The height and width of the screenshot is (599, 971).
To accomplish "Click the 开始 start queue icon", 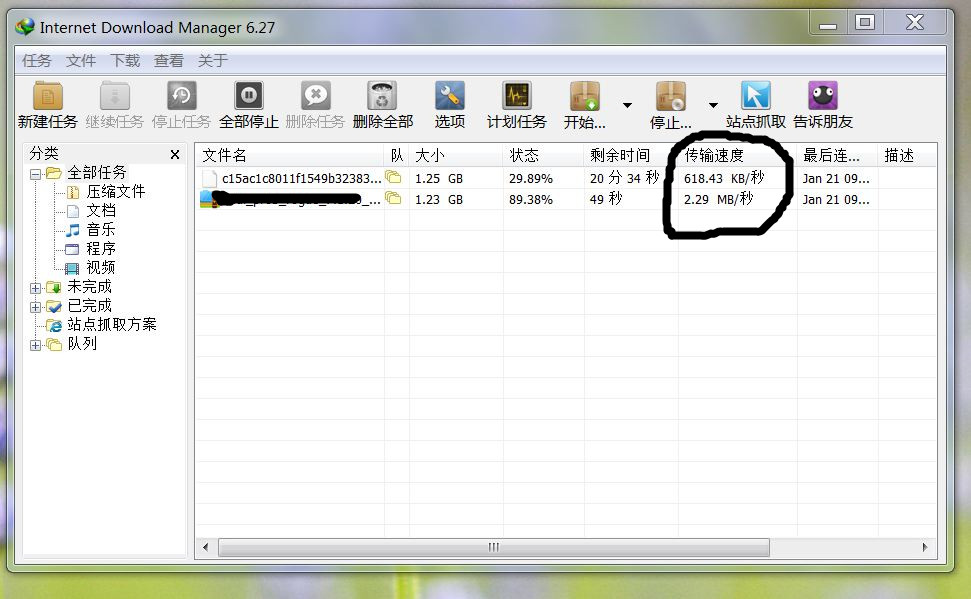I will (585, 96).
